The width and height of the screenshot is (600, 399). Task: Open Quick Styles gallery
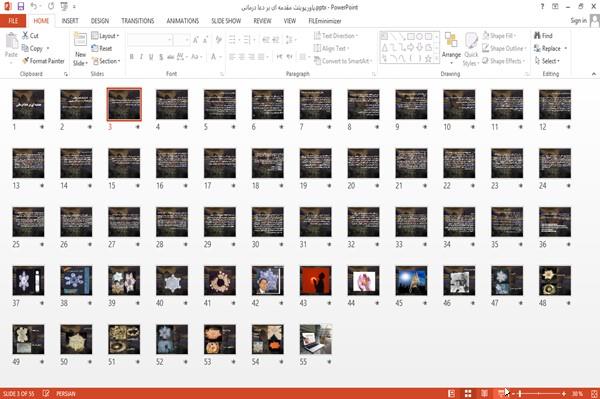(471, 49)
